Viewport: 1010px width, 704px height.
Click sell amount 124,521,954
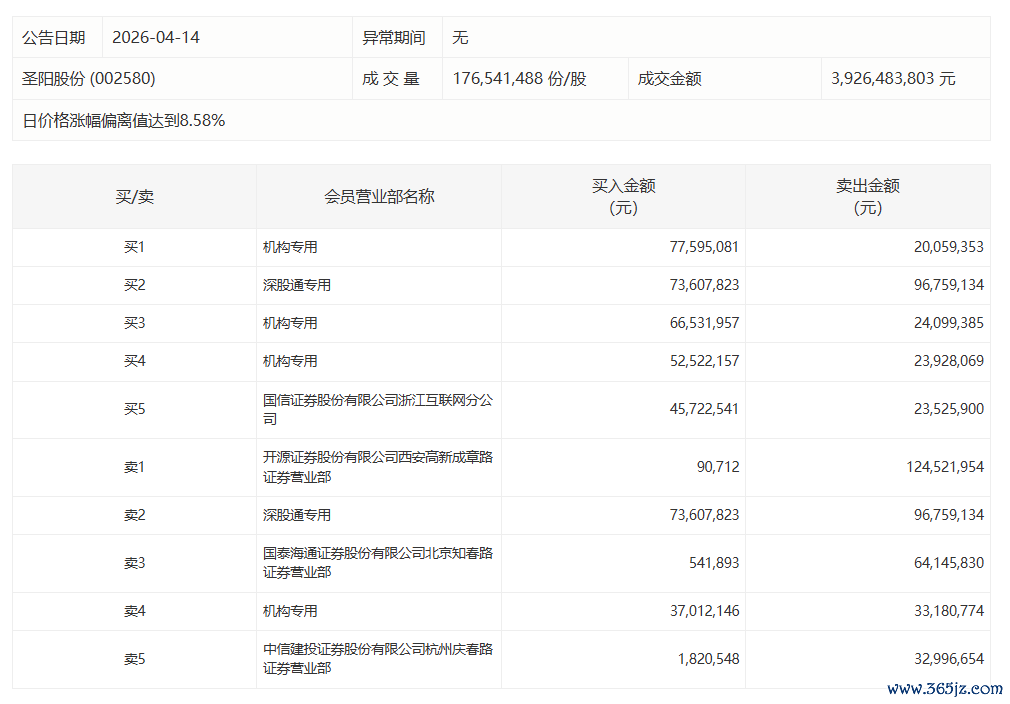coord(945,467)
